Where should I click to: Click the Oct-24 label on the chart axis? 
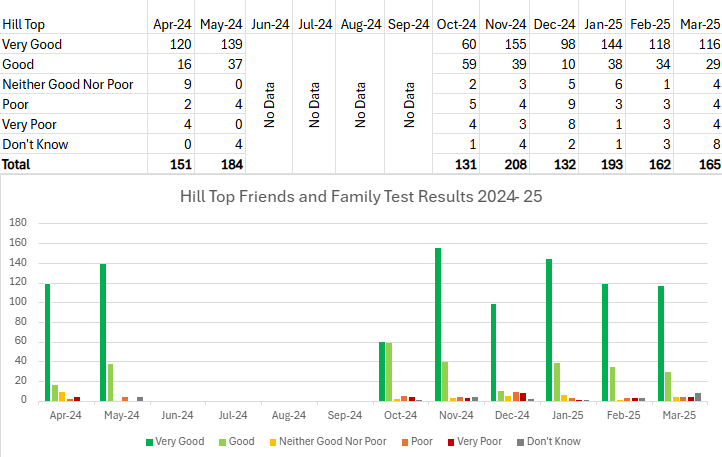[400, 413]
